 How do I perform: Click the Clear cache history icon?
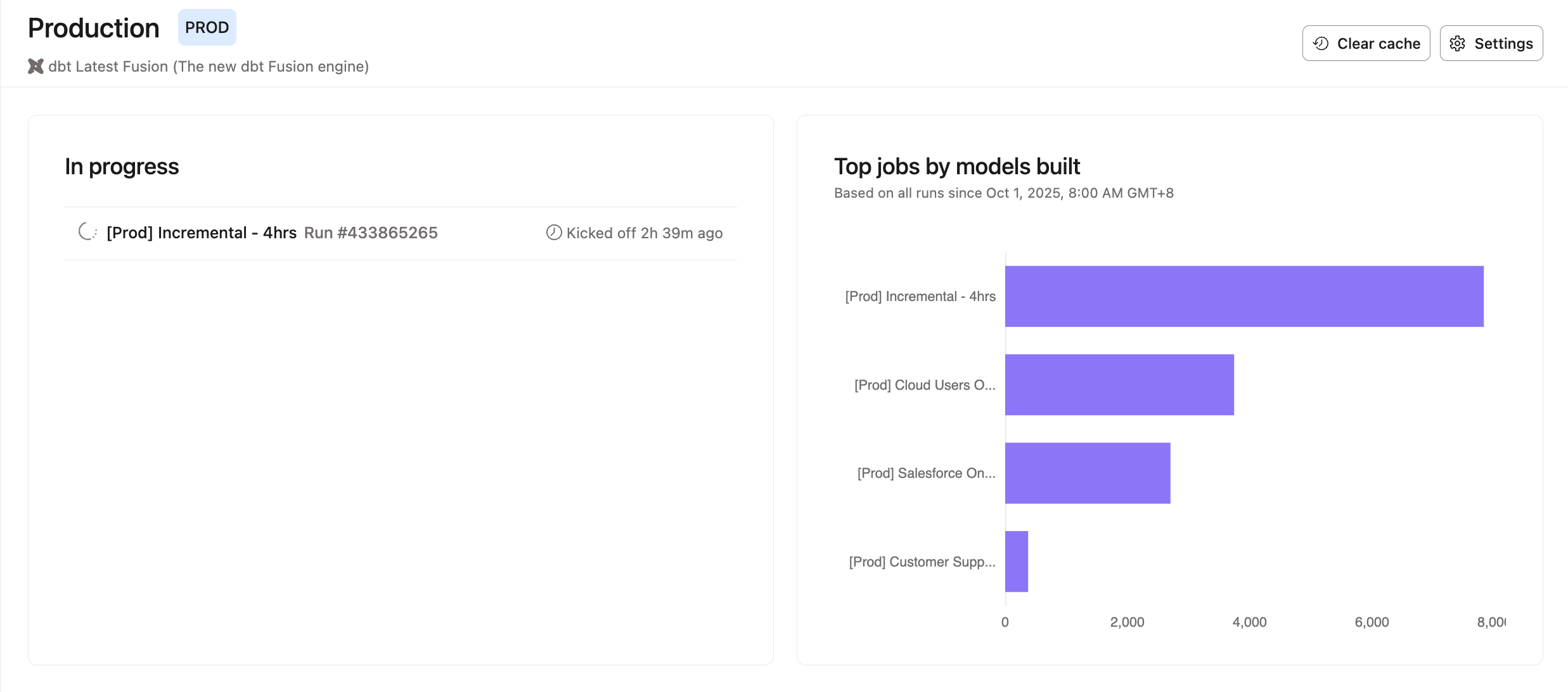click(x=1321, y=43)
